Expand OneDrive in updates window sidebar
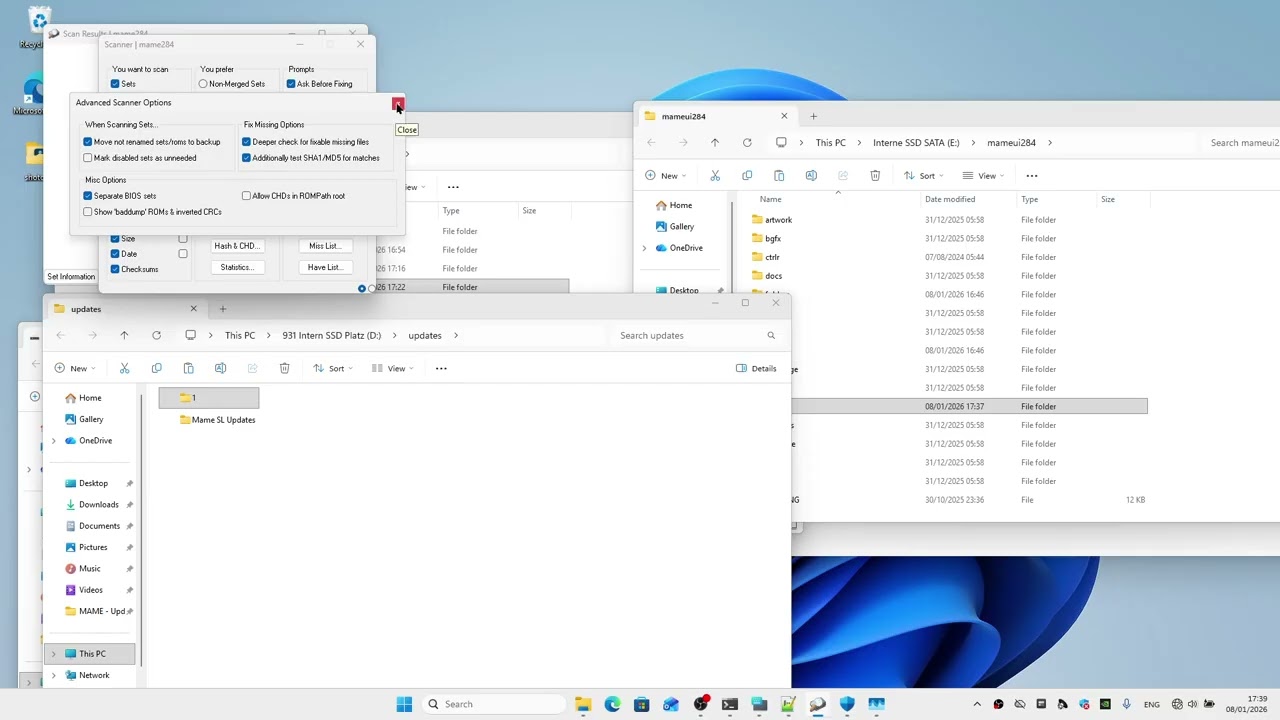 click(x=54, y=441)
